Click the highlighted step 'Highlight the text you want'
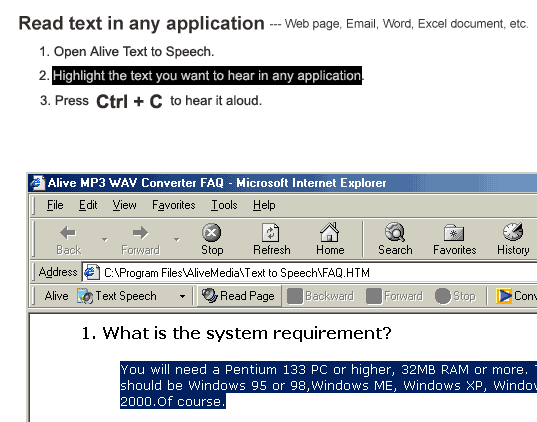 pos(207,75)
